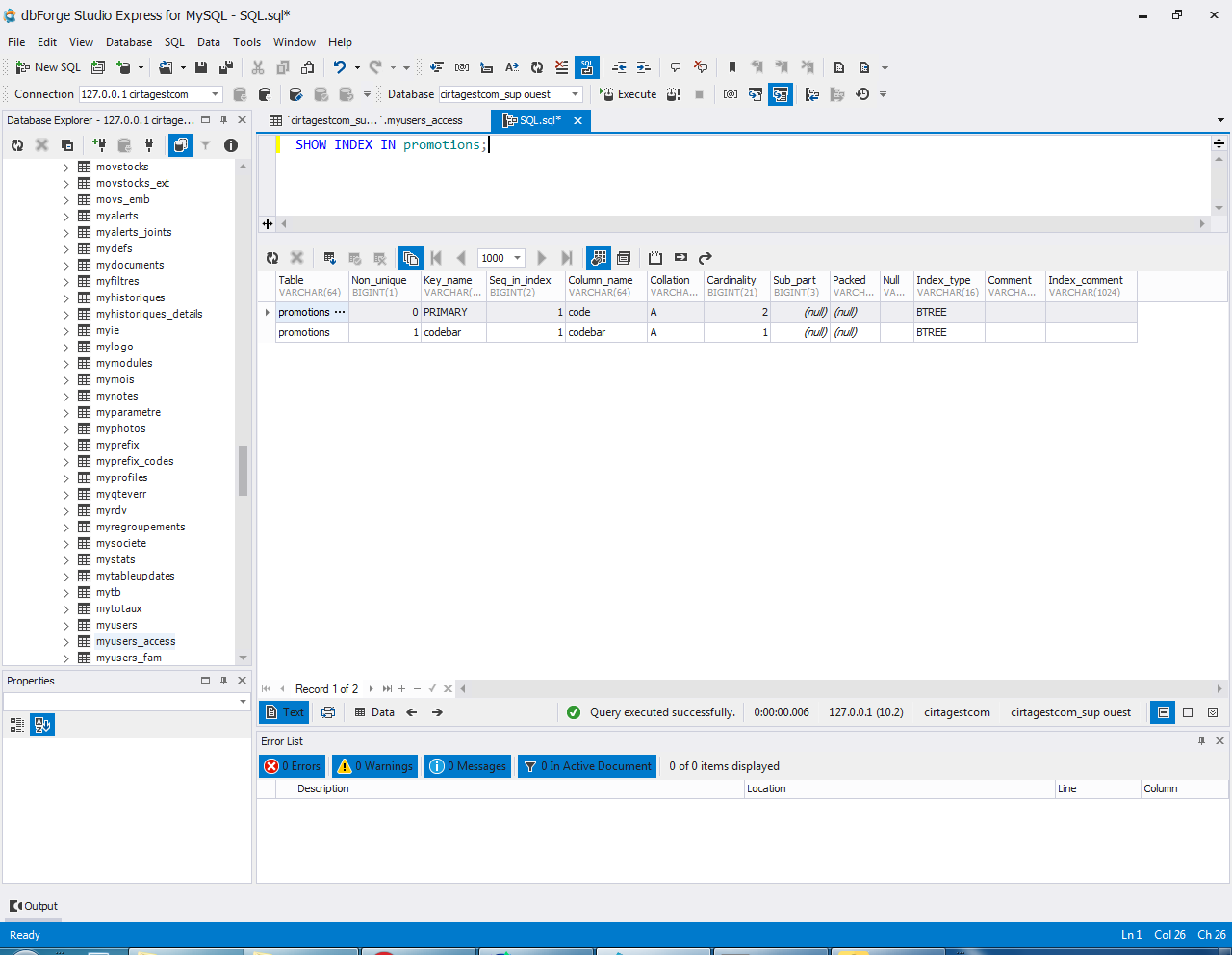Click the Cut scissors icon

[x=258, y=67]
